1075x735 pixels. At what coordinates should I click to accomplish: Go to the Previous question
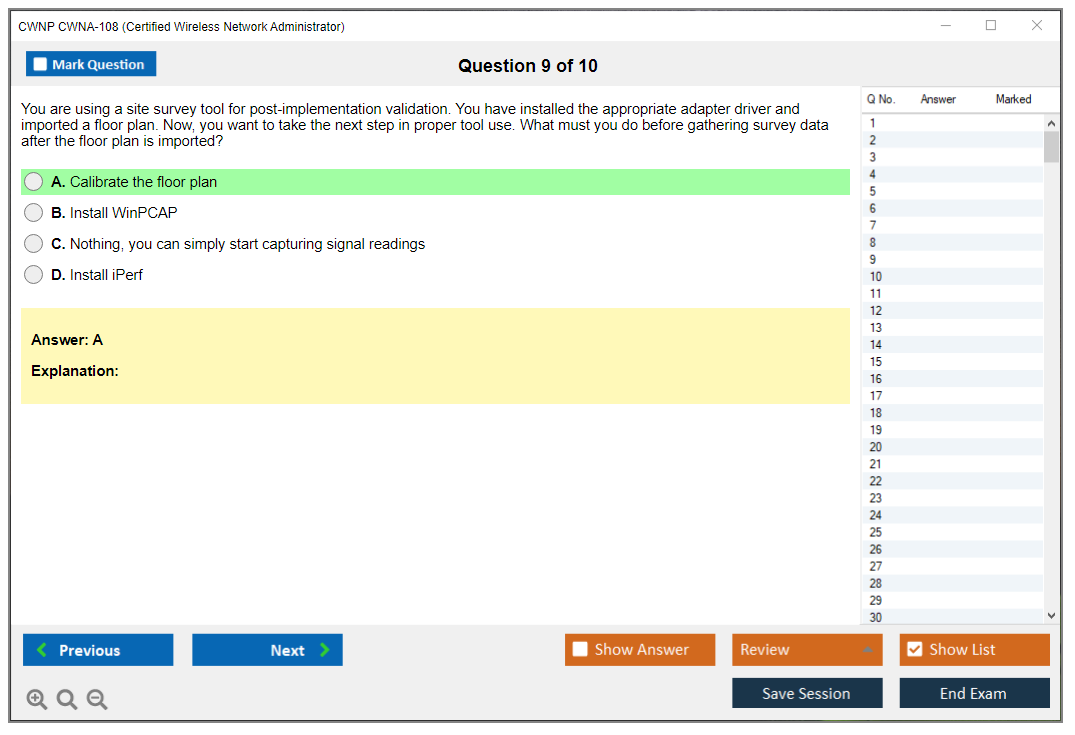coord(98,650)
